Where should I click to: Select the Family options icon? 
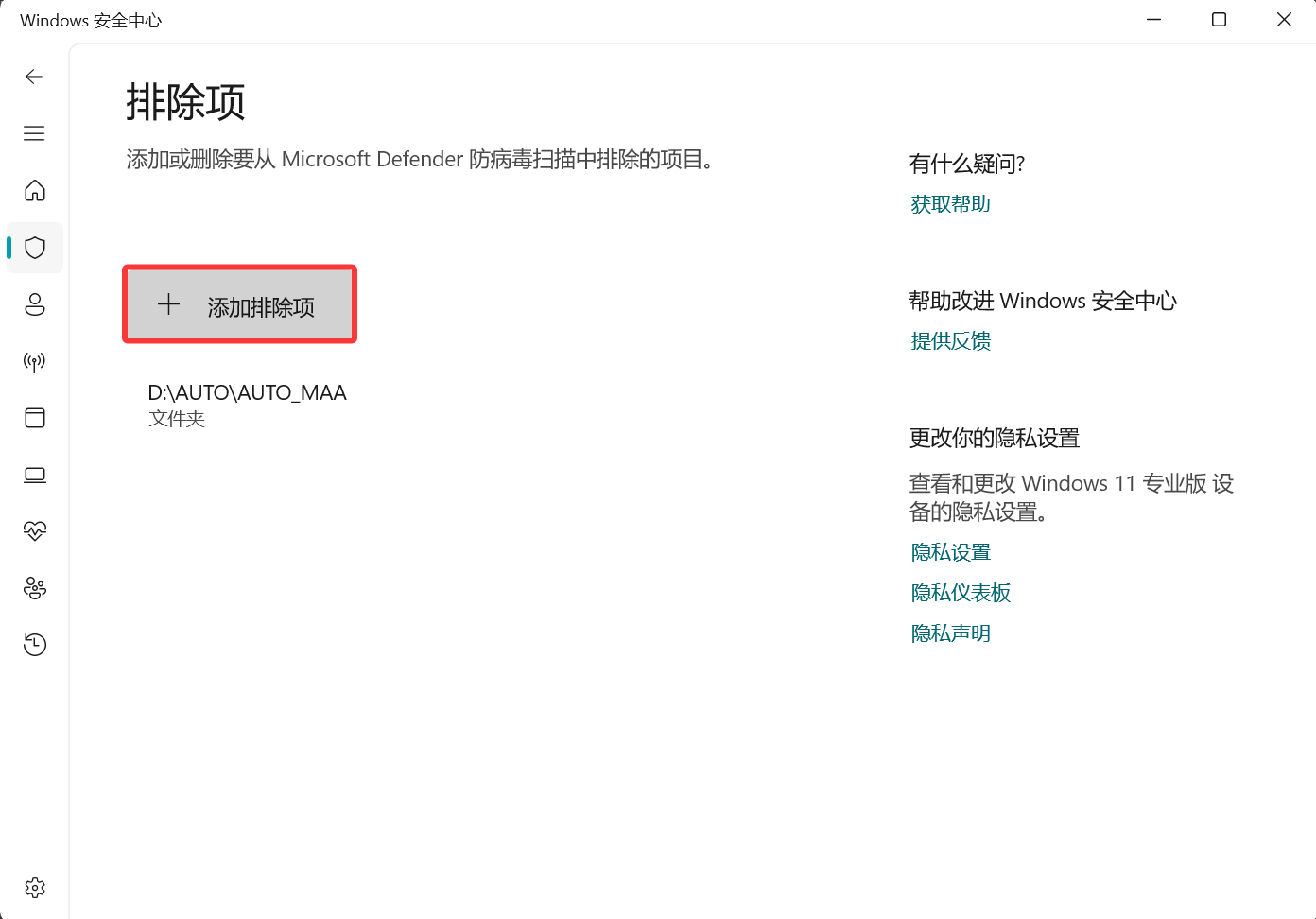click(x=34, y=588)
